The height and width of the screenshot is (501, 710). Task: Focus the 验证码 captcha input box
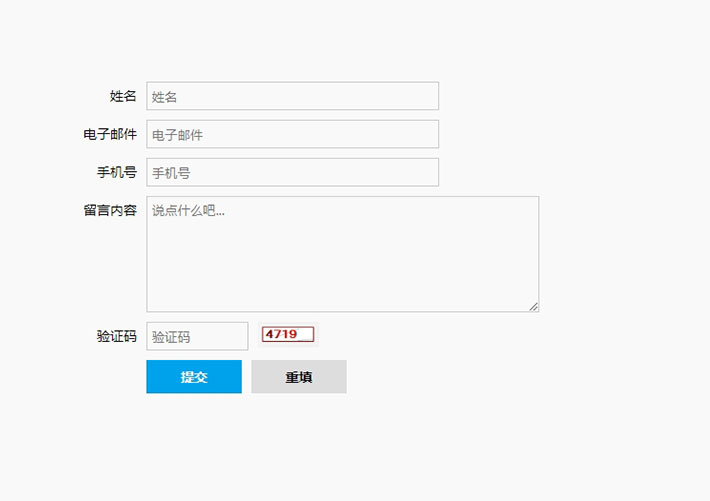pos(197,336)
